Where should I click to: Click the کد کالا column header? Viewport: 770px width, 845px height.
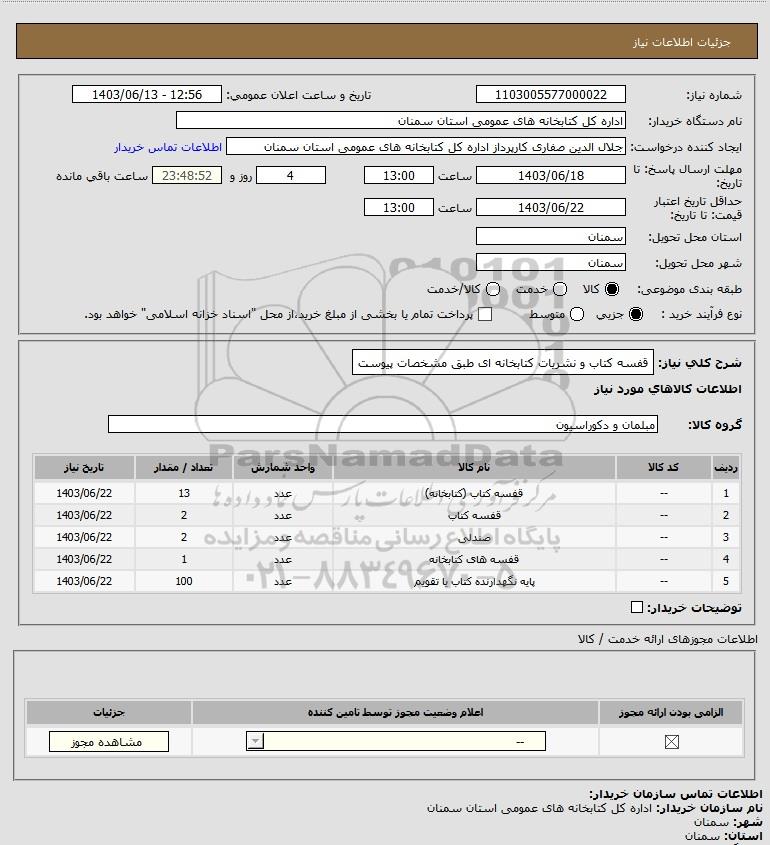coord(663,467)
